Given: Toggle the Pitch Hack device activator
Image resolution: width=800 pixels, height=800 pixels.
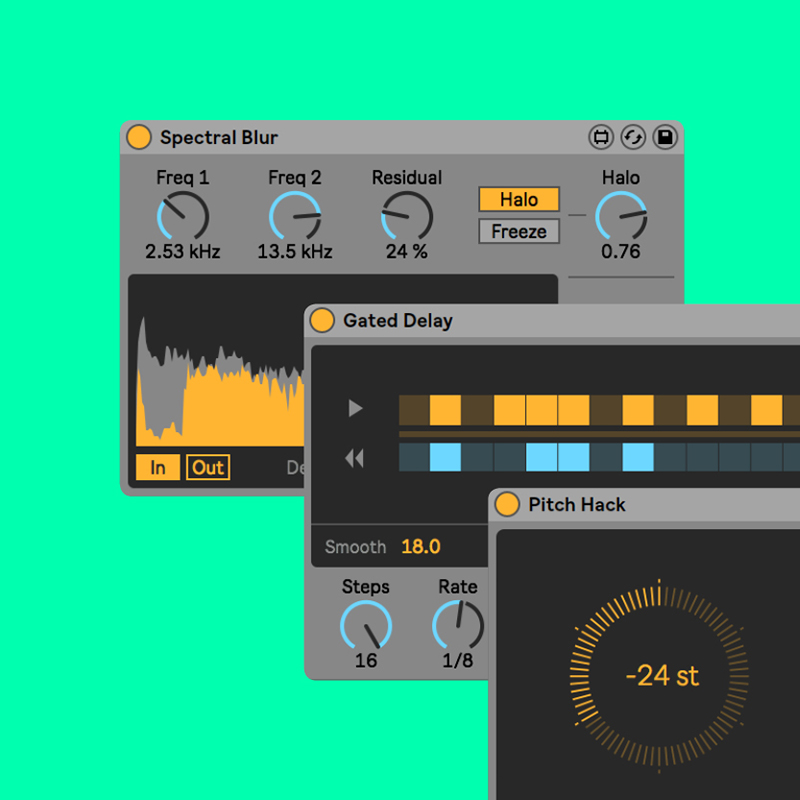Looking at the screenshot, I should click(507, 505).
